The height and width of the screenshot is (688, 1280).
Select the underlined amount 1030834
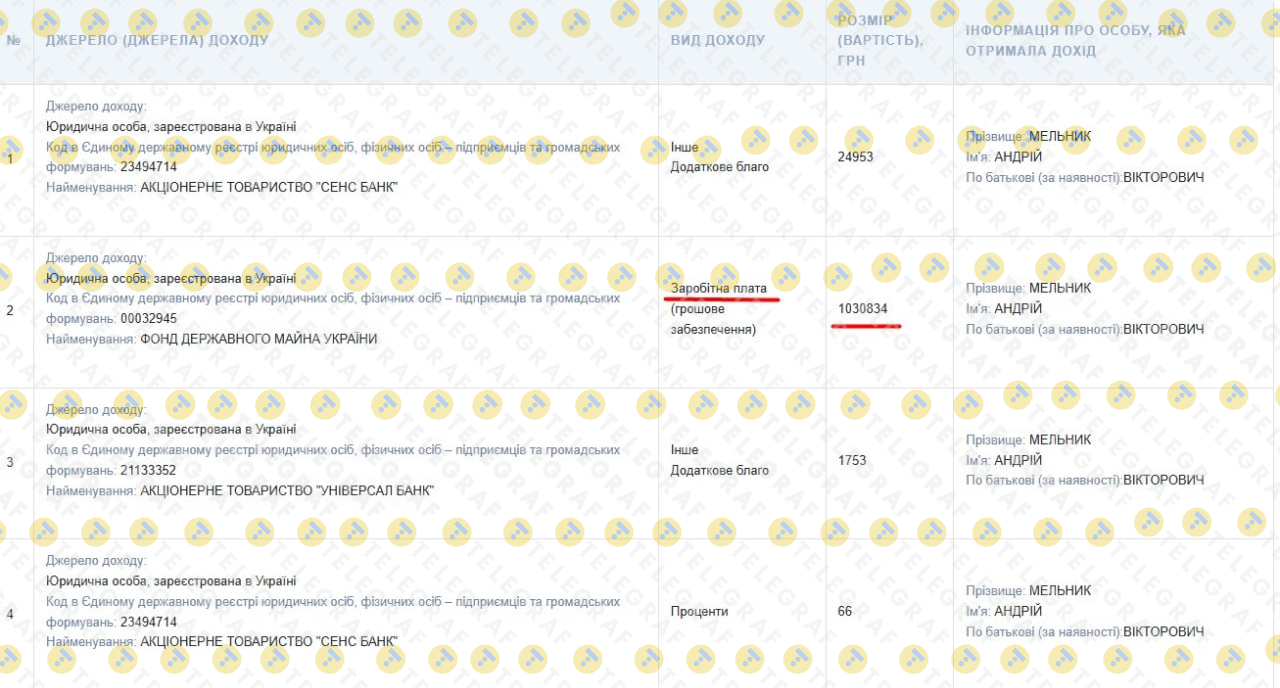[x=862, y=309]
